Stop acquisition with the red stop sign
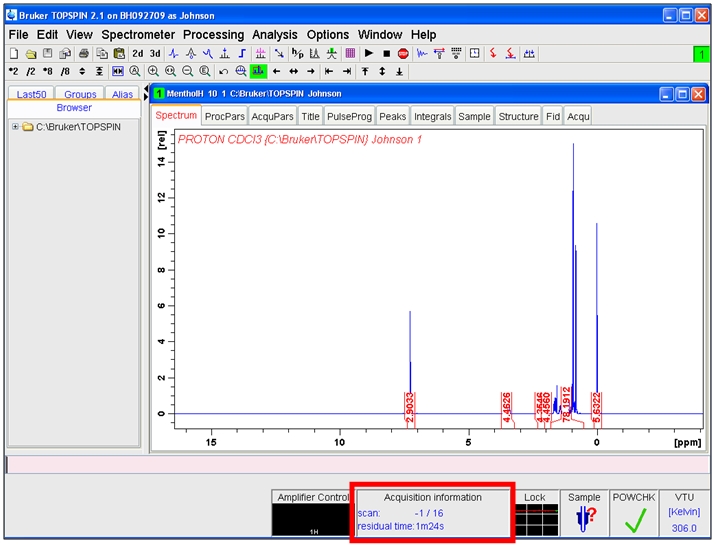This screenshot has width=718, height=546. [x=403, y=54]
